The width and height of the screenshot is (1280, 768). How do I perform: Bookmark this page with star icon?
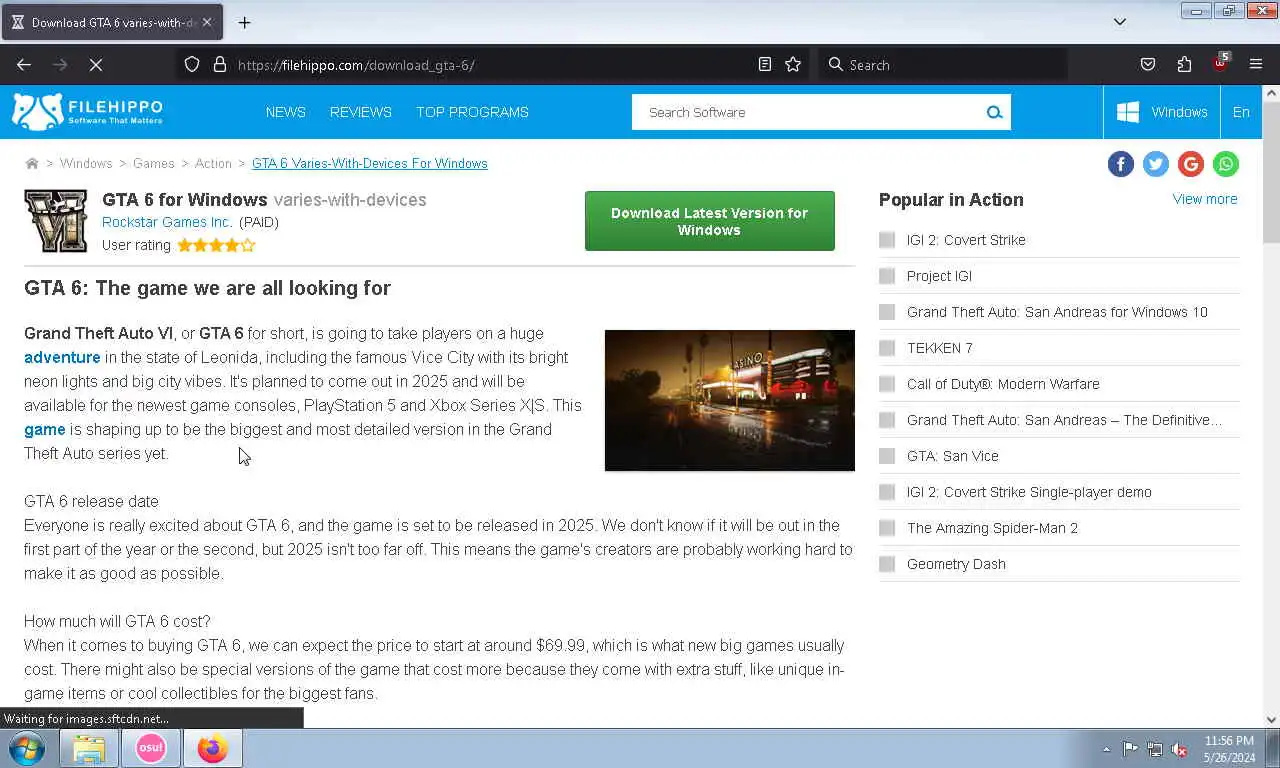(x=793, y=65)
